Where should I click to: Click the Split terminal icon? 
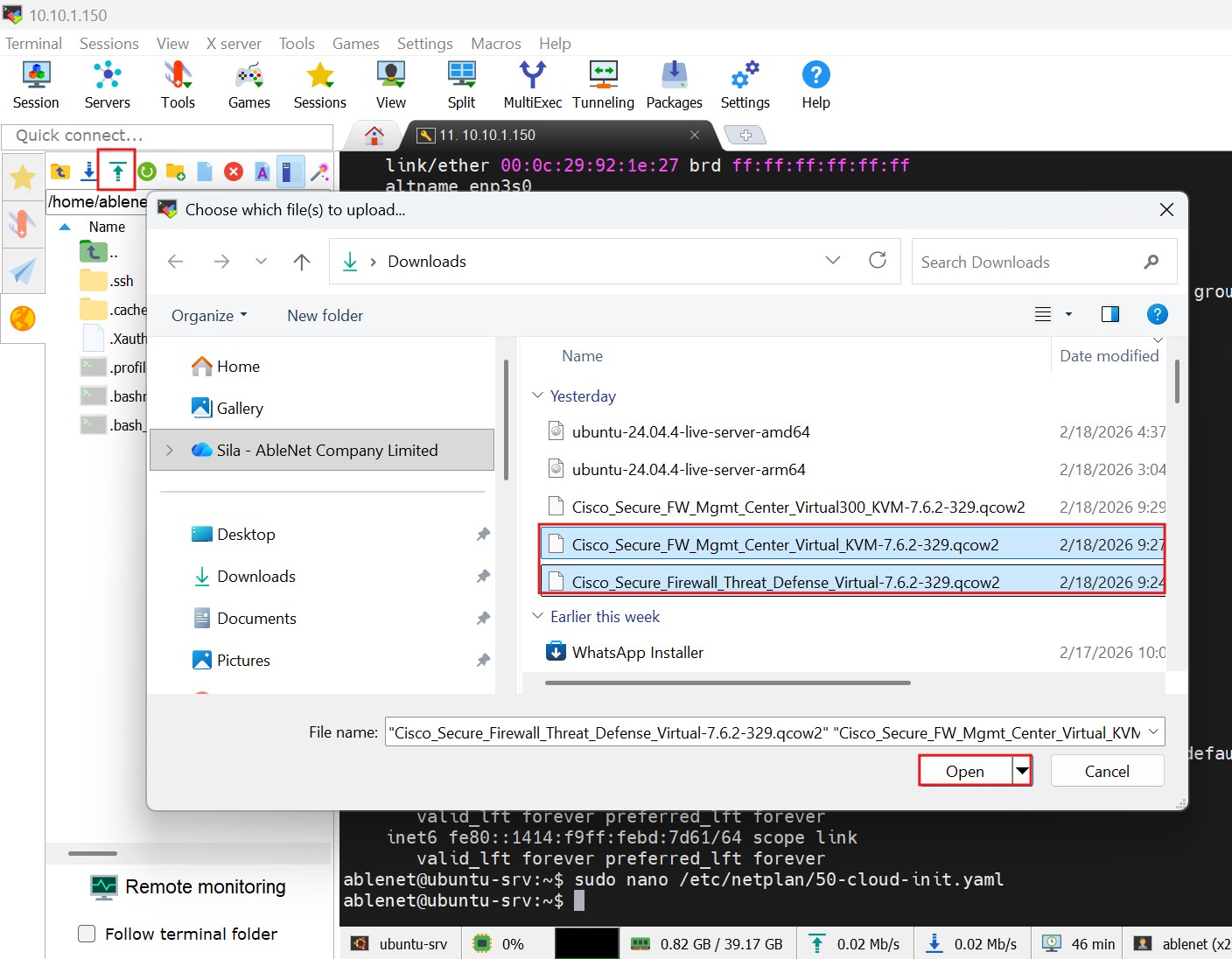pyautogui.click(x=461, y=85)
